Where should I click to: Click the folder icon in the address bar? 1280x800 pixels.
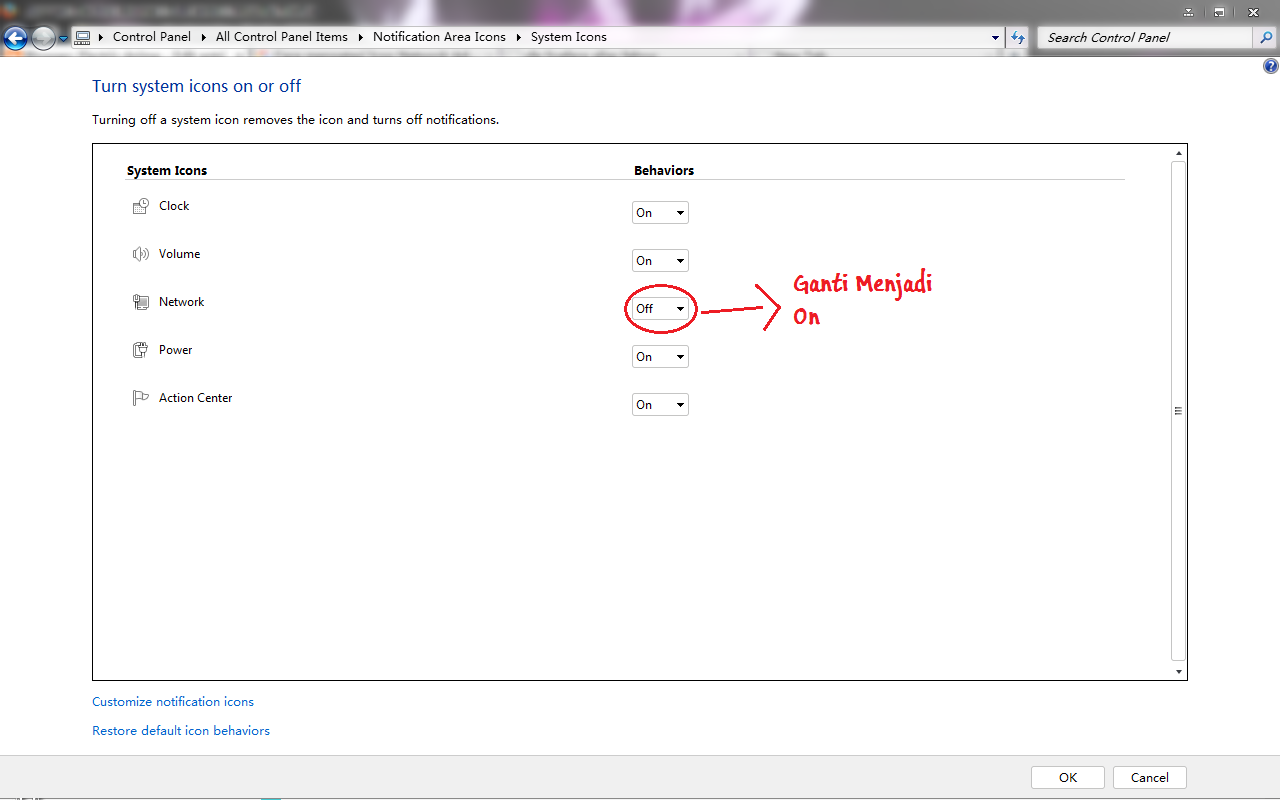click(x=81, y=36)
